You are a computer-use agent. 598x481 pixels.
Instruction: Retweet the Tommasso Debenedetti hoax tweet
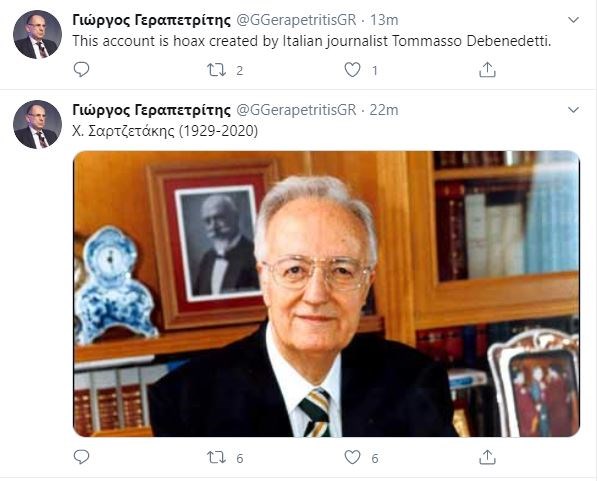coord(216,70)
